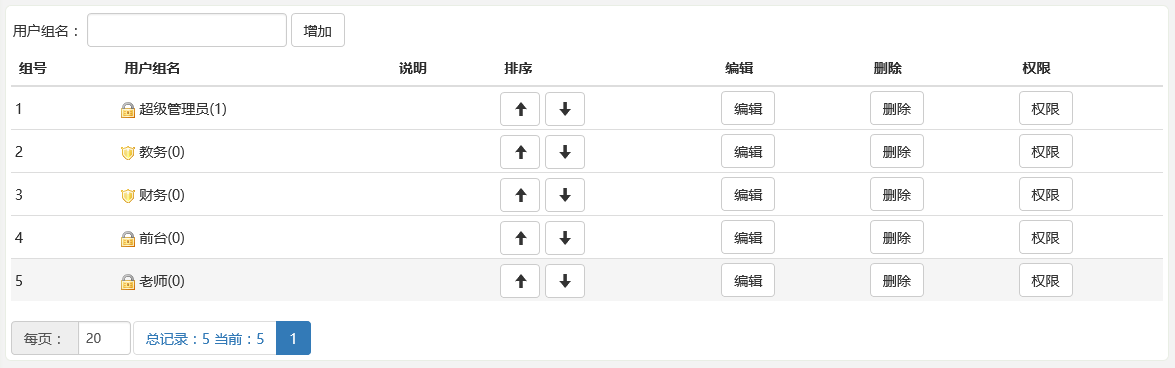The height and width of the screenshot is (368, 1175).
Task: Delete the 老师 group
Action: tap(897, 281)
